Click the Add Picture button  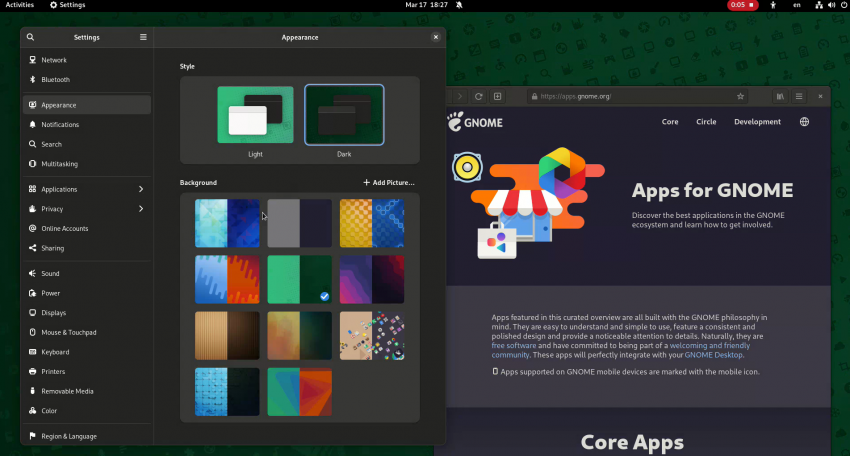pos(388,183)
